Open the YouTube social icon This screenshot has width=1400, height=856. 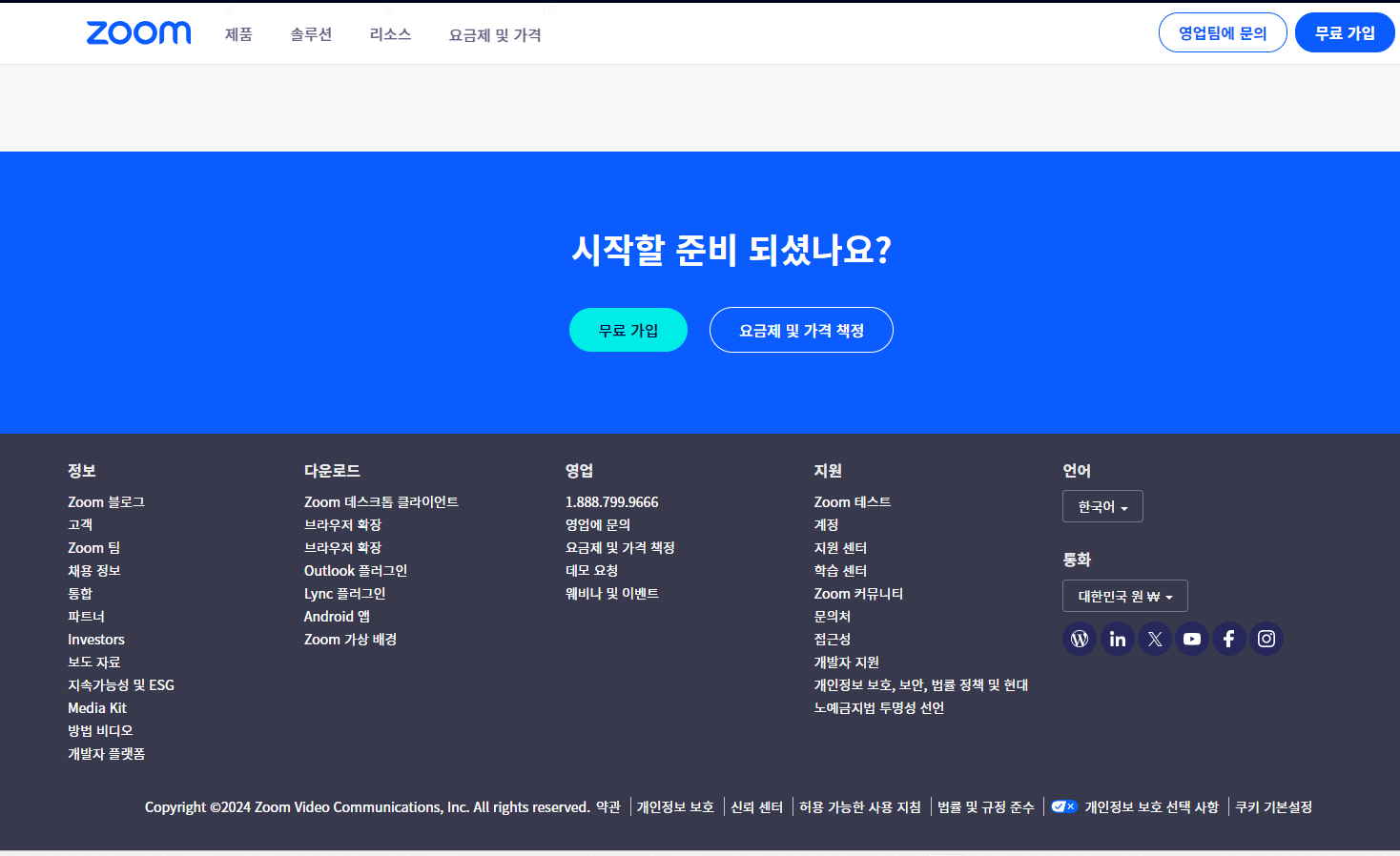(x=1192, y=639)
